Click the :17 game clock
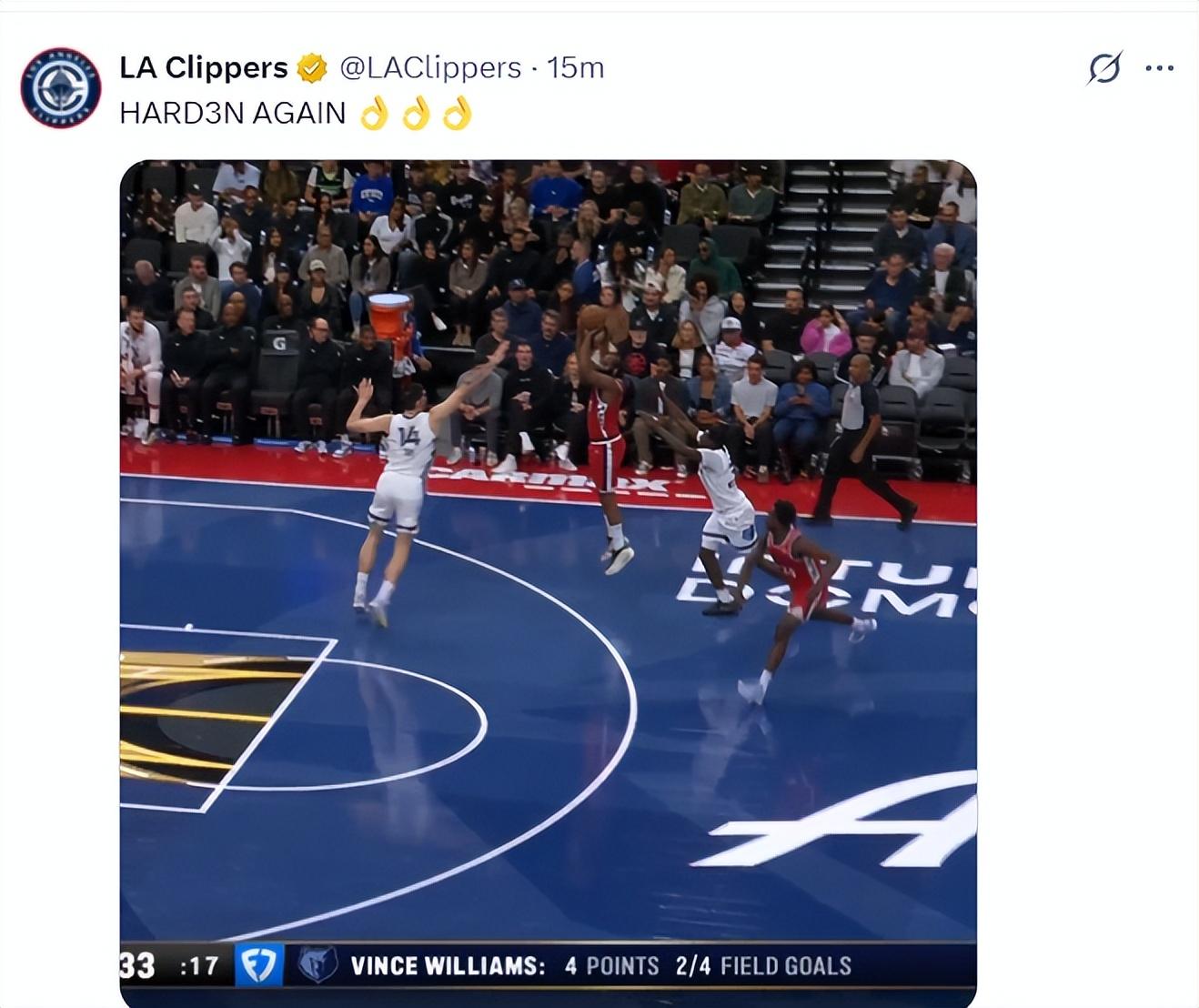 [x=199, y=966]
